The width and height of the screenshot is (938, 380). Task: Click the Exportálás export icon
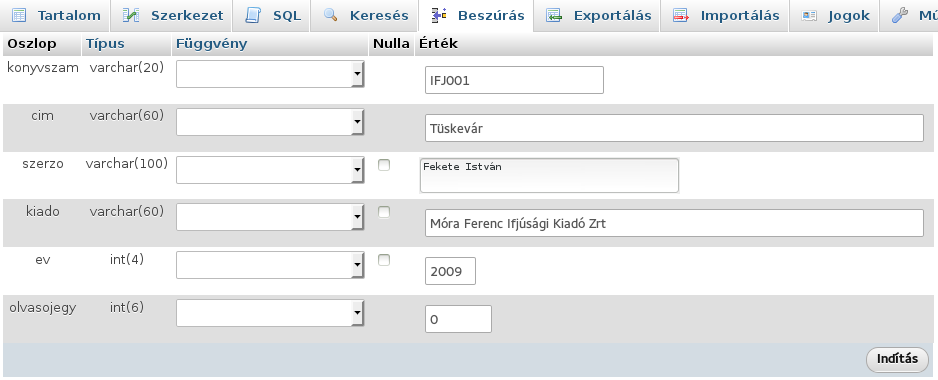click(554, 15)
